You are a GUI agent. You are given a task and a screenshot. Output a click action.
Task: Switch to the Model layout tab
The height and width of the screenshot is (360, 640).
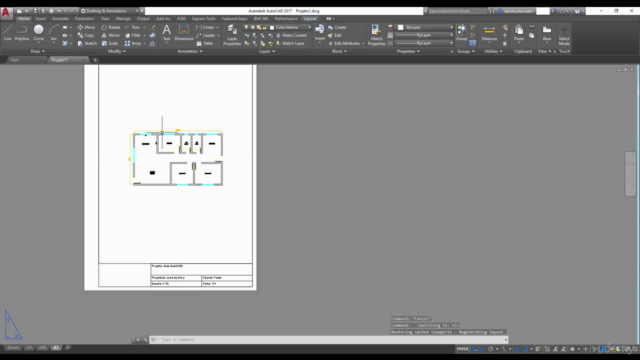tap(13, 348)
